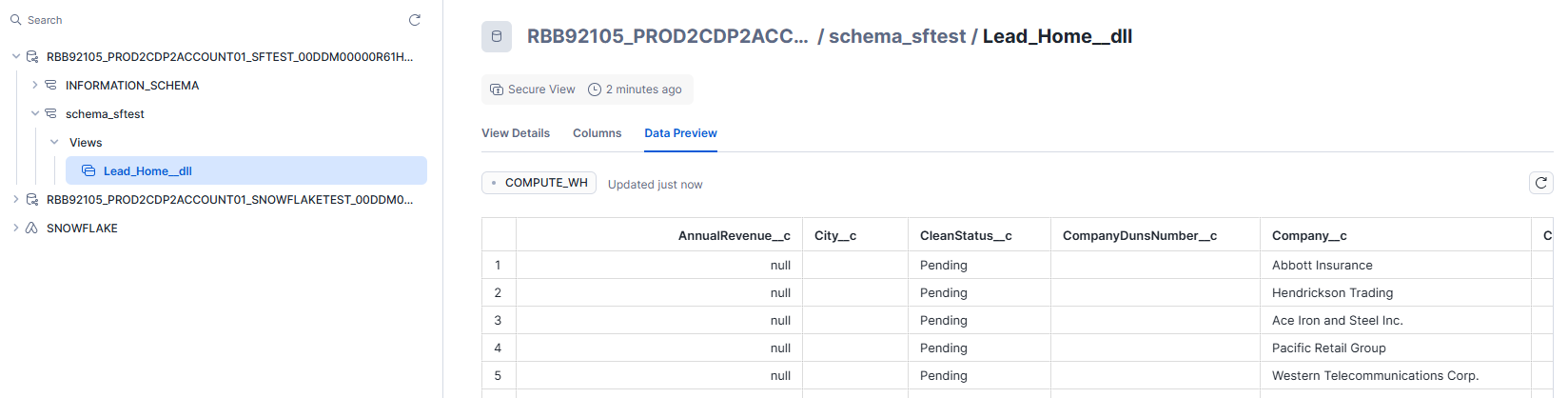Click the Lead_Home__dll view icon

tap(88, 171)
